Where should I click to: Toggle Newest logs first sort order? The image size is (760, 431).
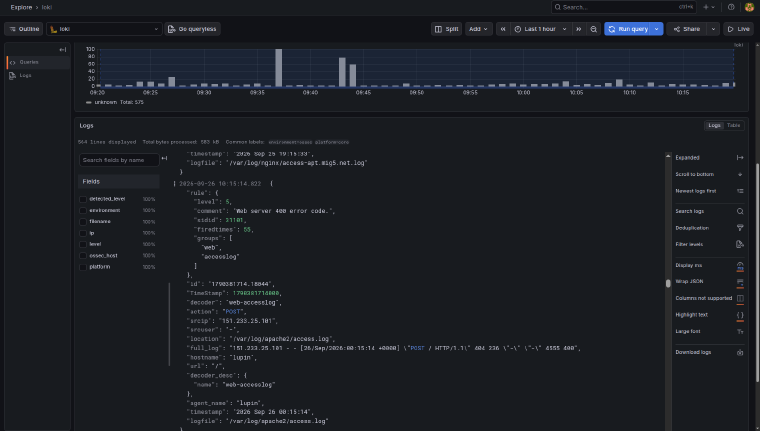click(x=740, y=191)
